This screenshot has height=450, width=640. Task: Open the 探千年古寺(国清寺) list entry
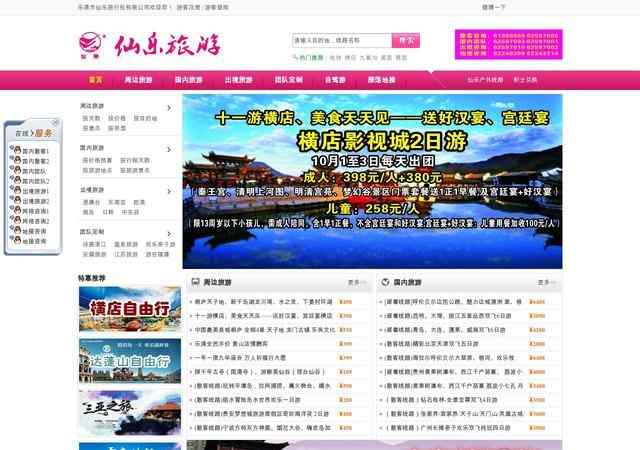pos(260,372)
